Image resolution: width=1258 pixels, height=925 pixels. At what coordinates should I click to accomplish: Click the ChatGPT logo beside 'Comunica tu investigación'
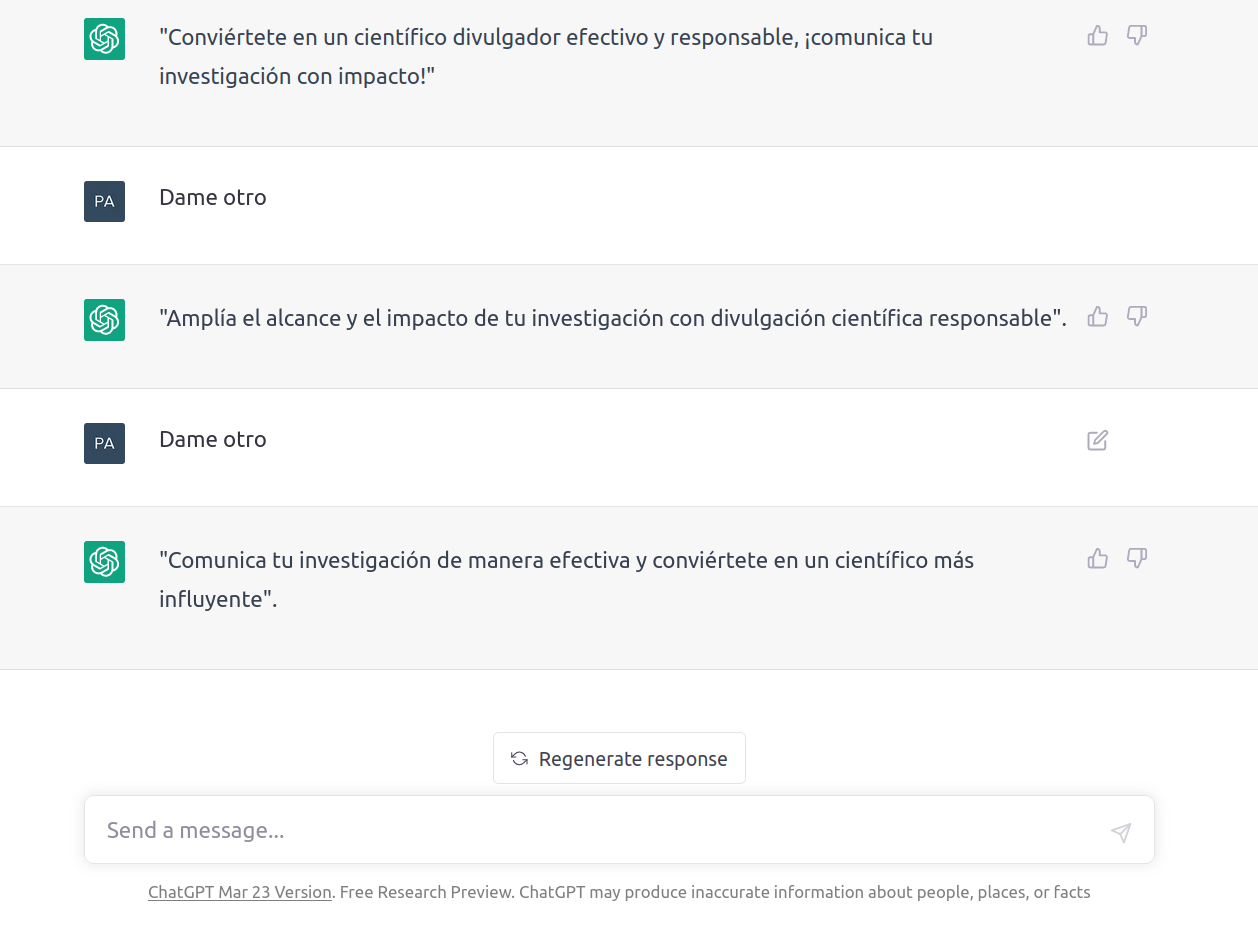[x=104, y=562]
